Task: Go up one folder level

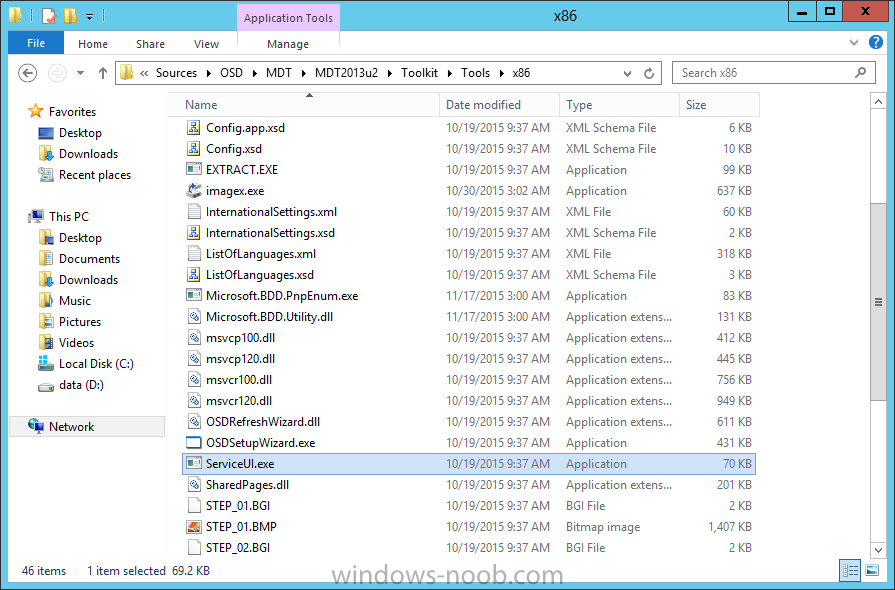Action: click(103, 73)
